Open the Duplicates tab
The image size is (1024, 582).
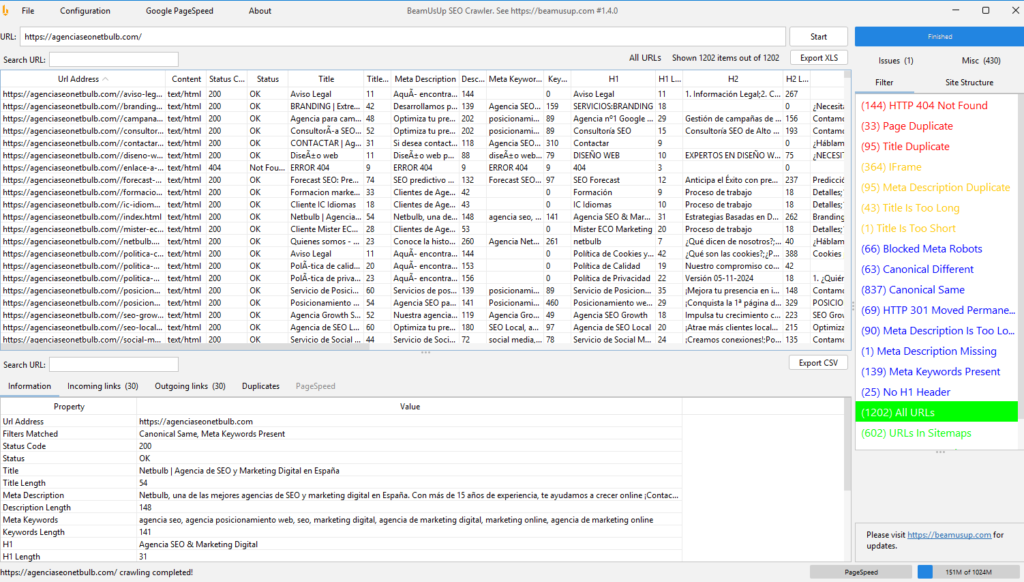(x=261, y=386)
